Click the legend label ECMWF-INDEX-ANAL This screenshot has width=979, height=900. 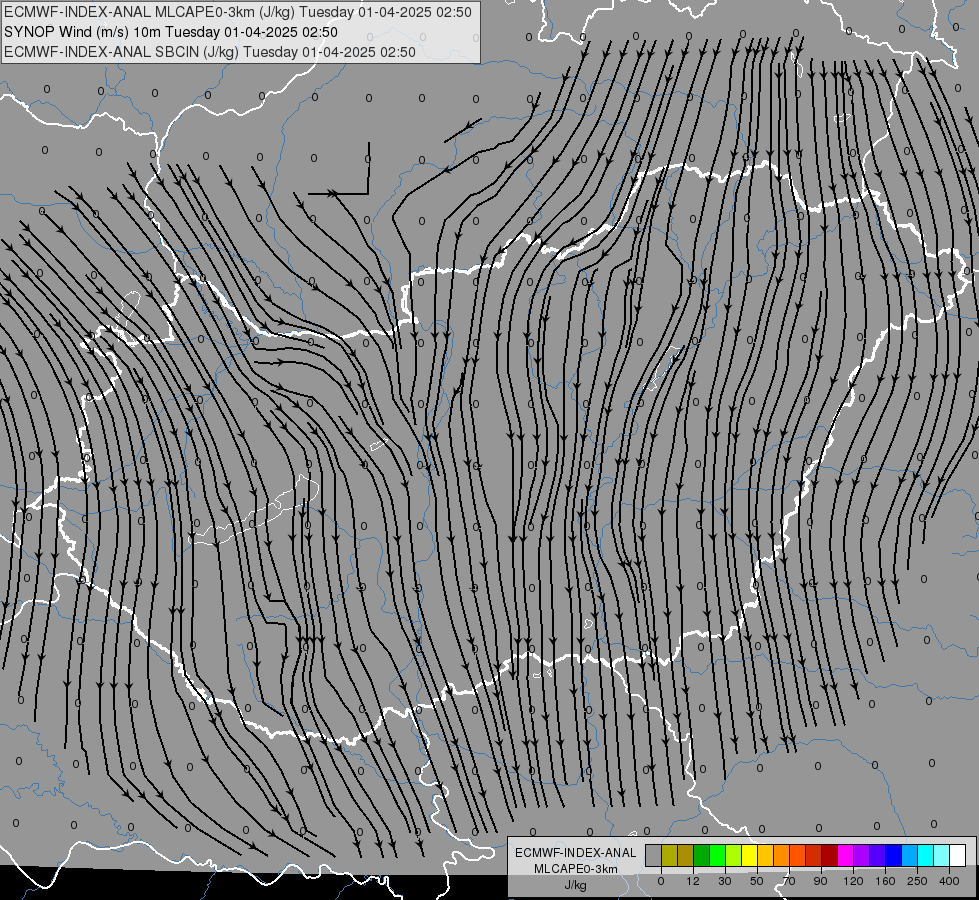(x=575, y=853)
